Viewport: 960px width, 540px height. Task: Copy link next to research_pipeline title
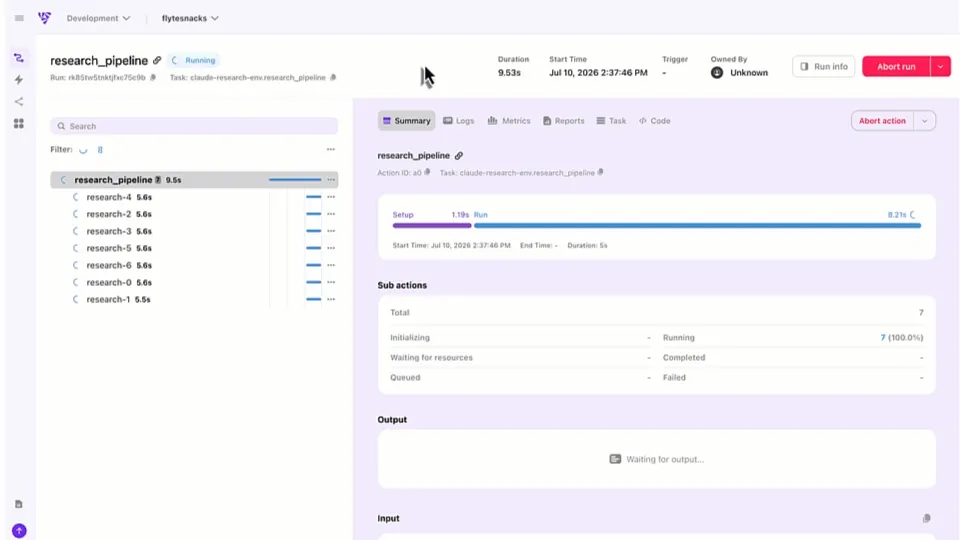pyautogui.click(x=157, y=61)
